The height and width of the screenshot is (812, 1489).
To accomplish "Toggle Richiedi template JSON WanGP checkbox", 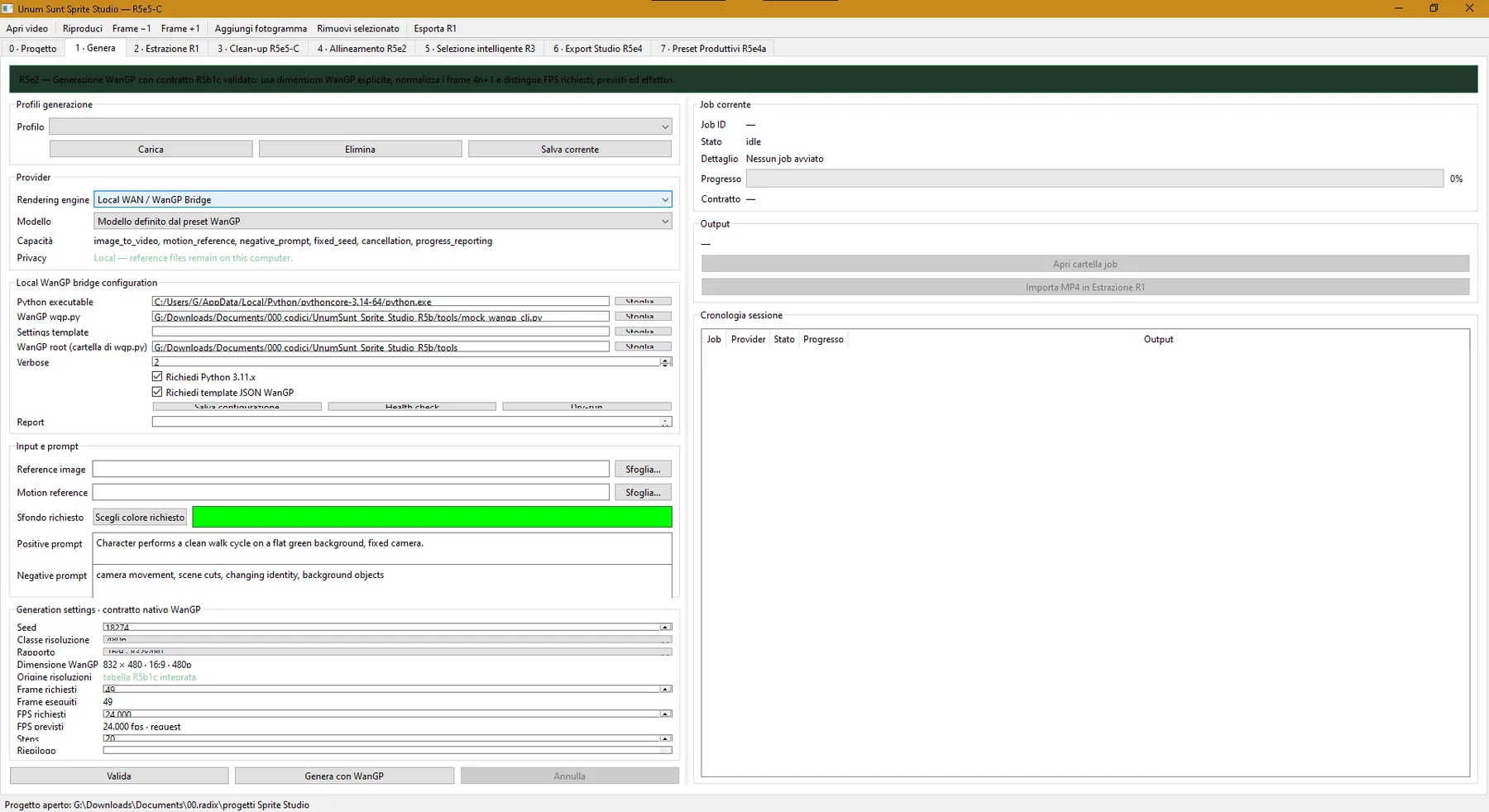I will [157, 392].
